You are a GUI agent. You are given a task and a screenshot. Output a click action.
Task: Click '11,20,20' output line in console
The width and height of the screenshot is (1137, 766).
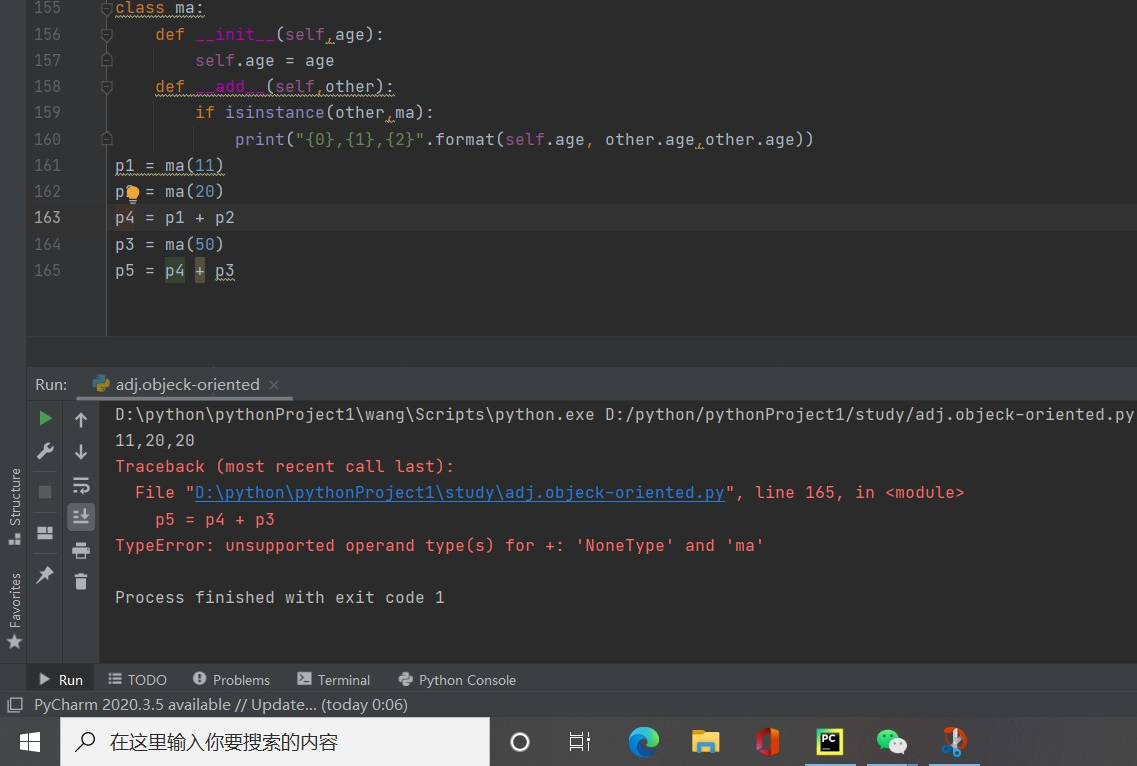154,440
